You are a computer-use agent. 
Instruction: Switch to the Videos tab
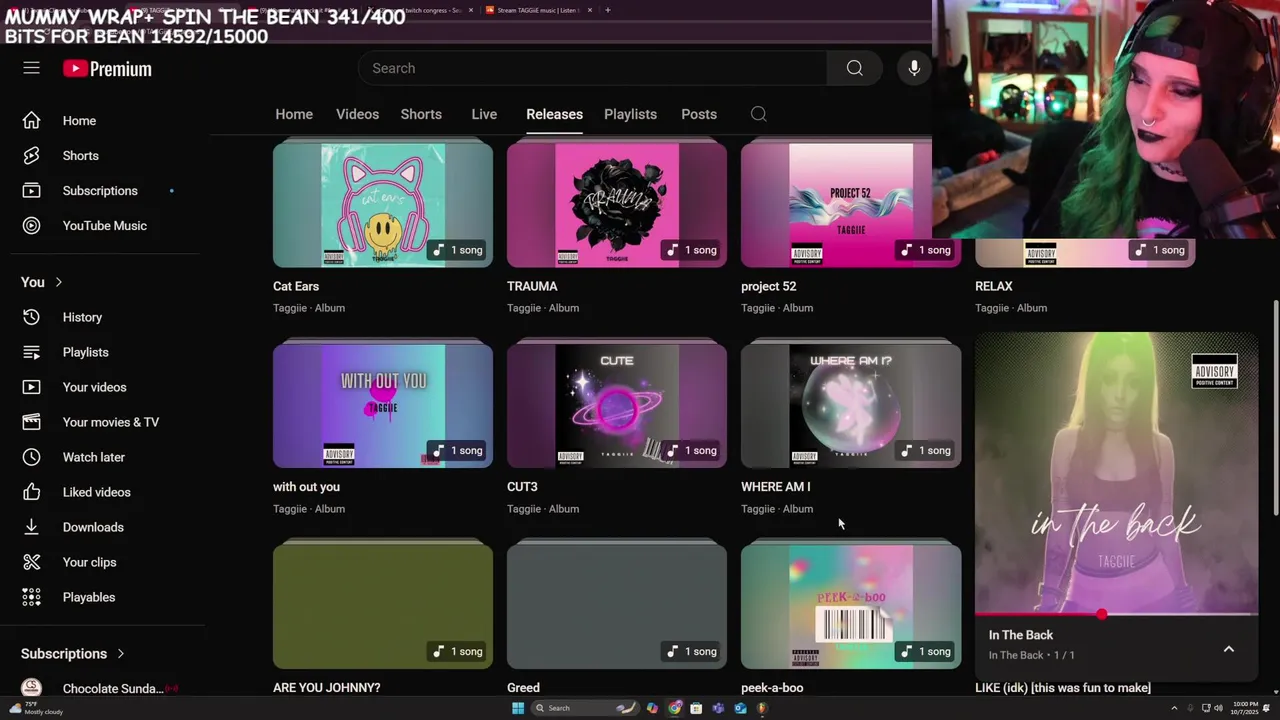tap(357, 114)
